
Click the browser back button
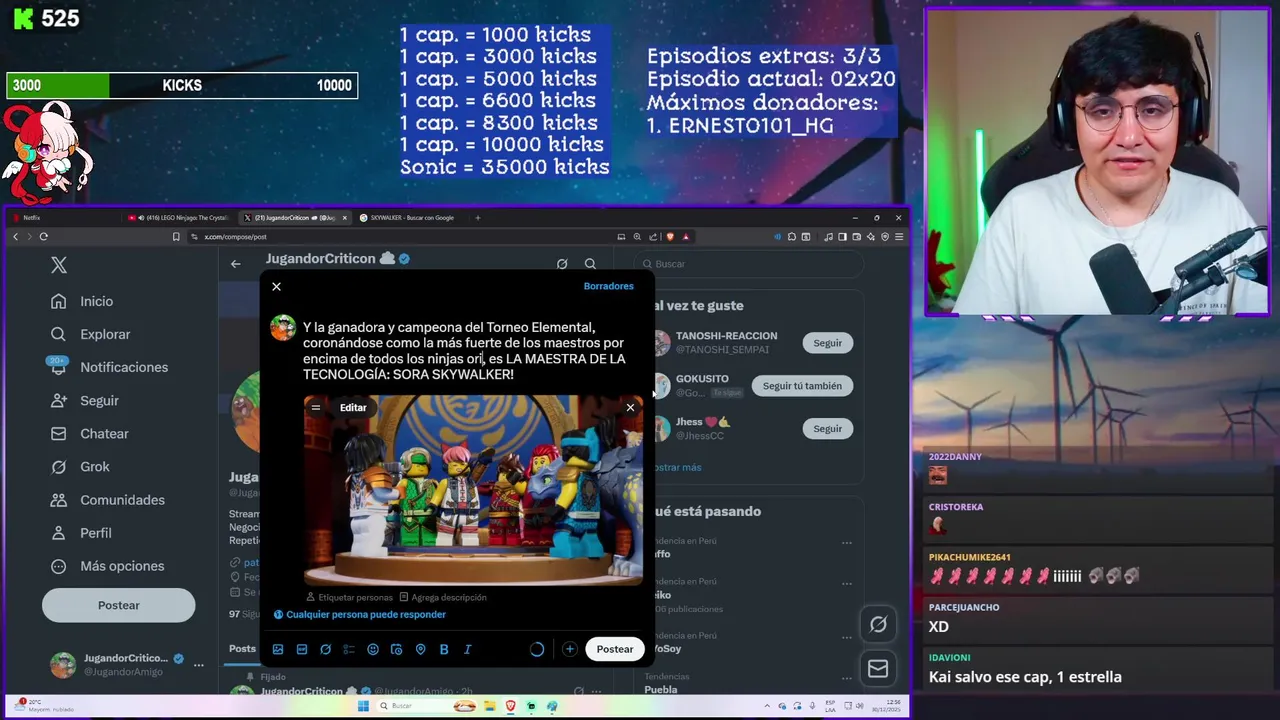pos(15,237)
